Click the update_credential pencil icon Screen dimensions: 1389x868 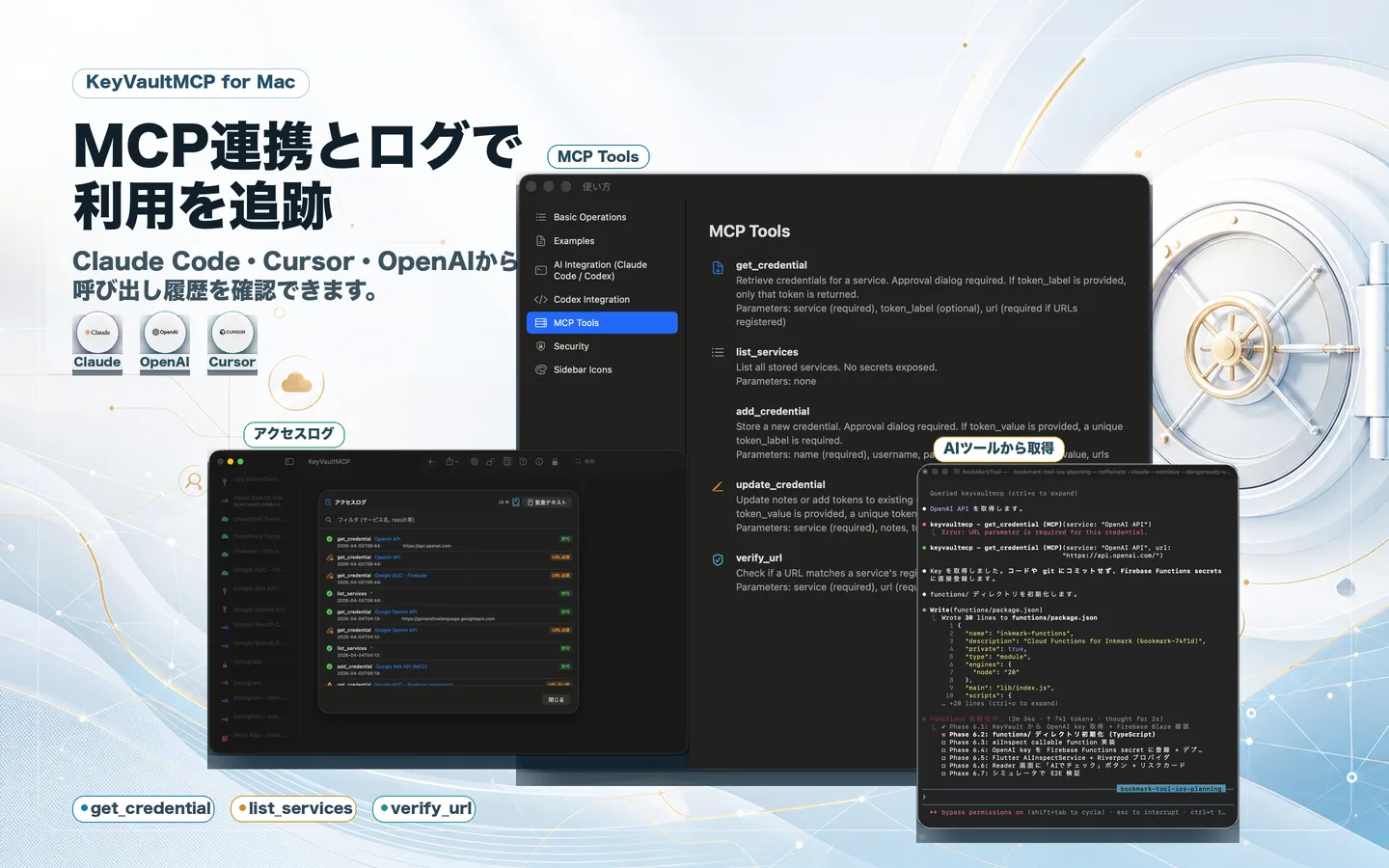[x=718, y=486]
